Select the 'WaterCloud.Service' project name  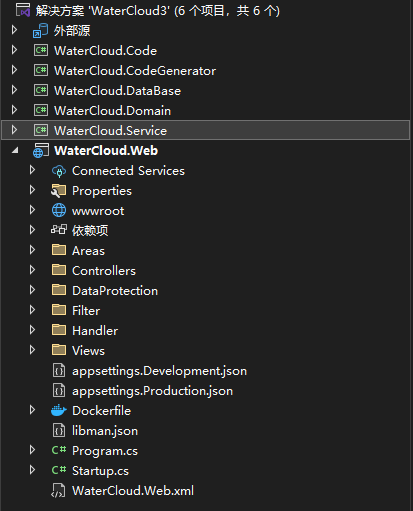click(111, 131)
